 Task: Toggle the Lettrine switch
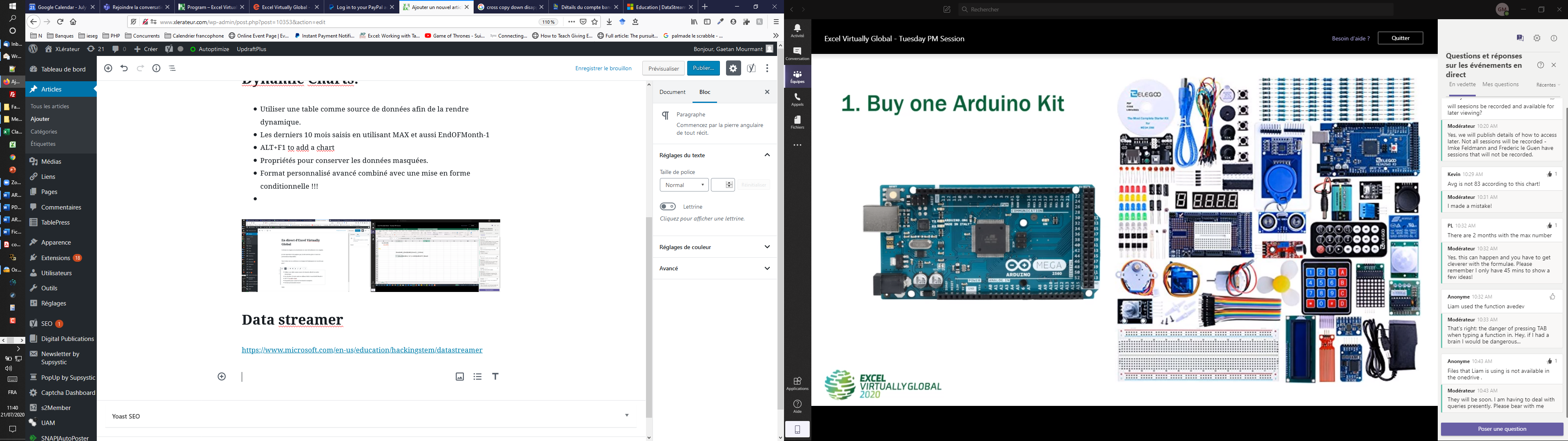pos(668,207)
